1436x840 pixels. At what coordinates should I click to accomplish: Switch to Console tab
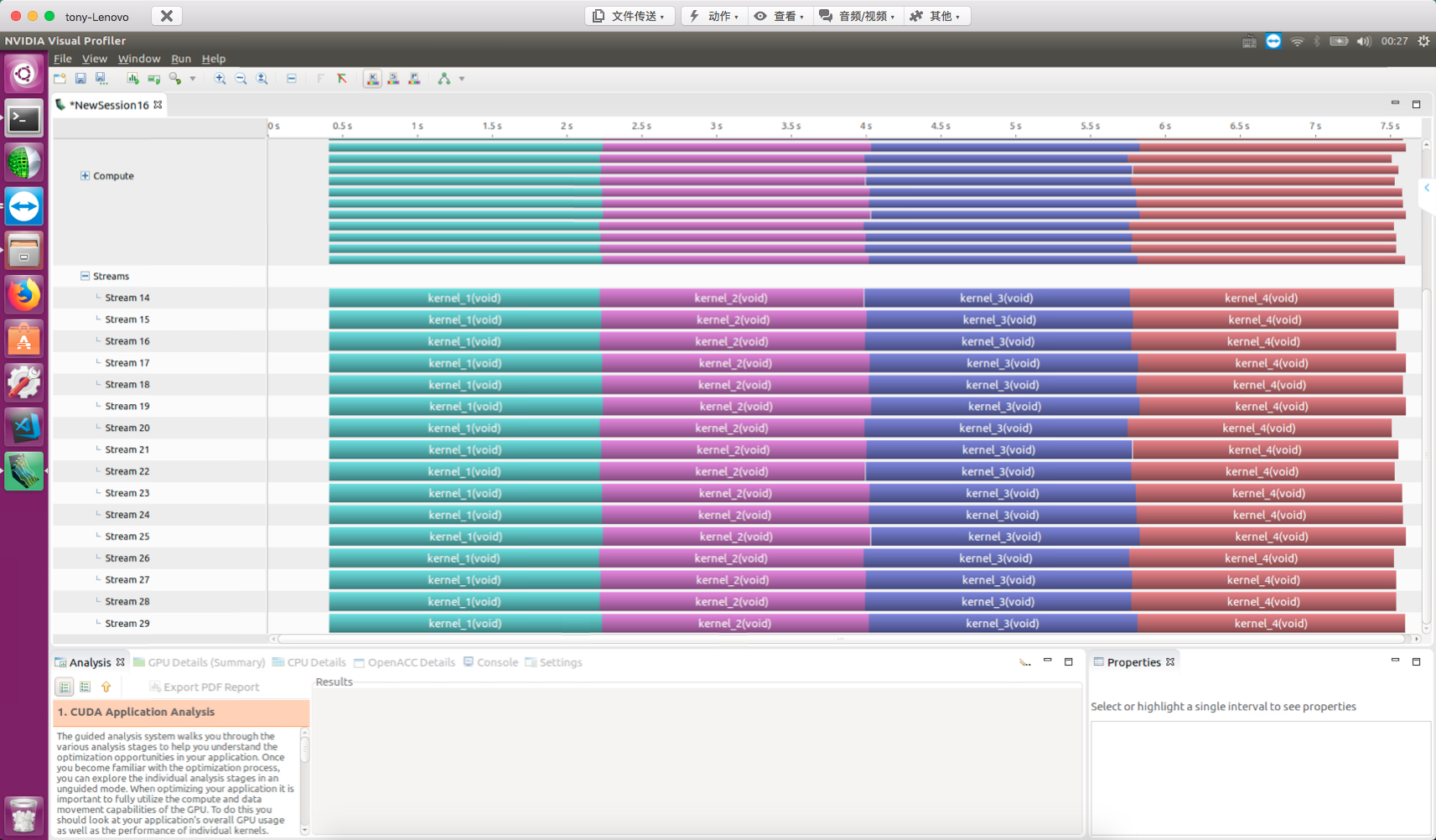[490, 662]
